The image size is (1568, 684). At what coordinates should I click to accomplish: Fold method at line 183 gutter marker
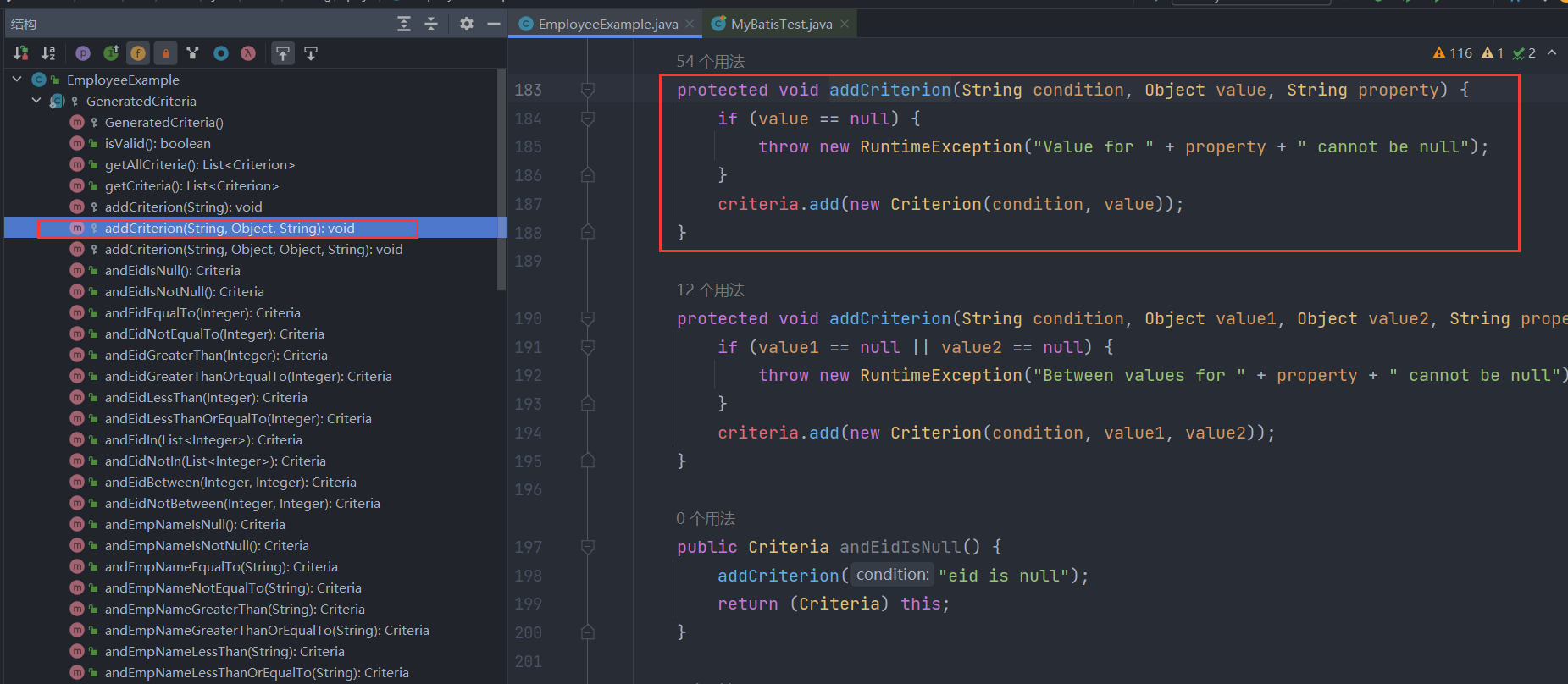[x=588, y=90]
